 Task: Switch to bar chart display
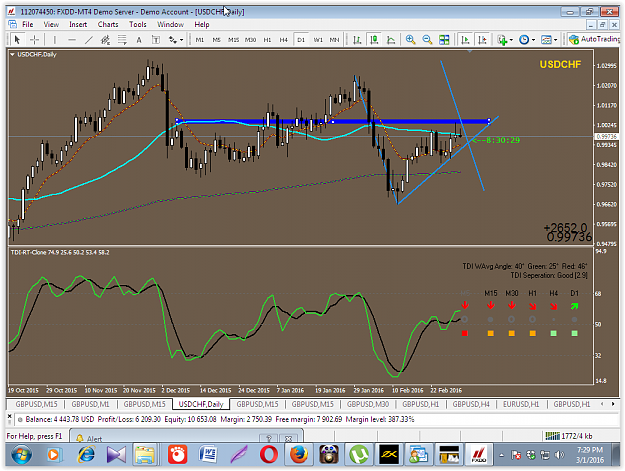(x=357, y=39)
